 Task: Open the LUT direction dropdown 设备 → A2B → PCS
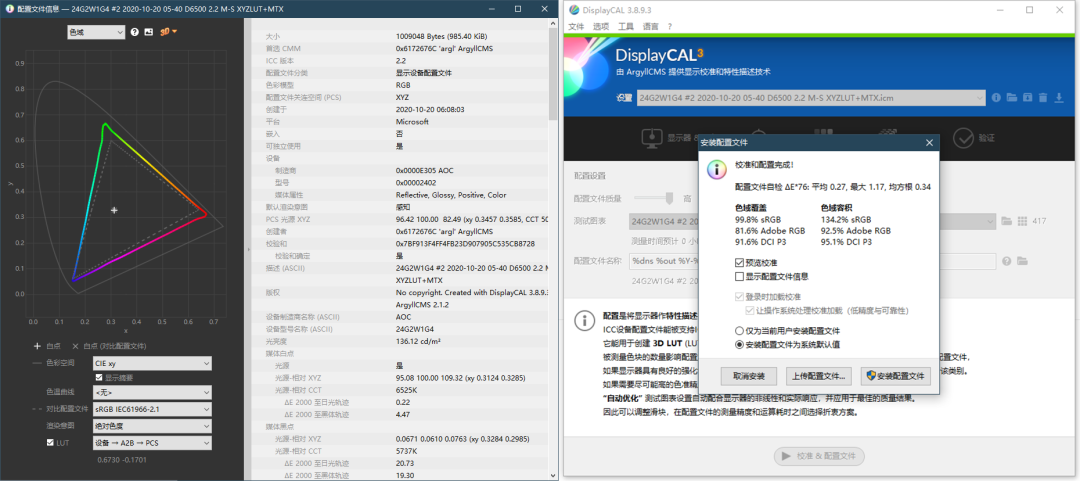[x=152, y=442]
